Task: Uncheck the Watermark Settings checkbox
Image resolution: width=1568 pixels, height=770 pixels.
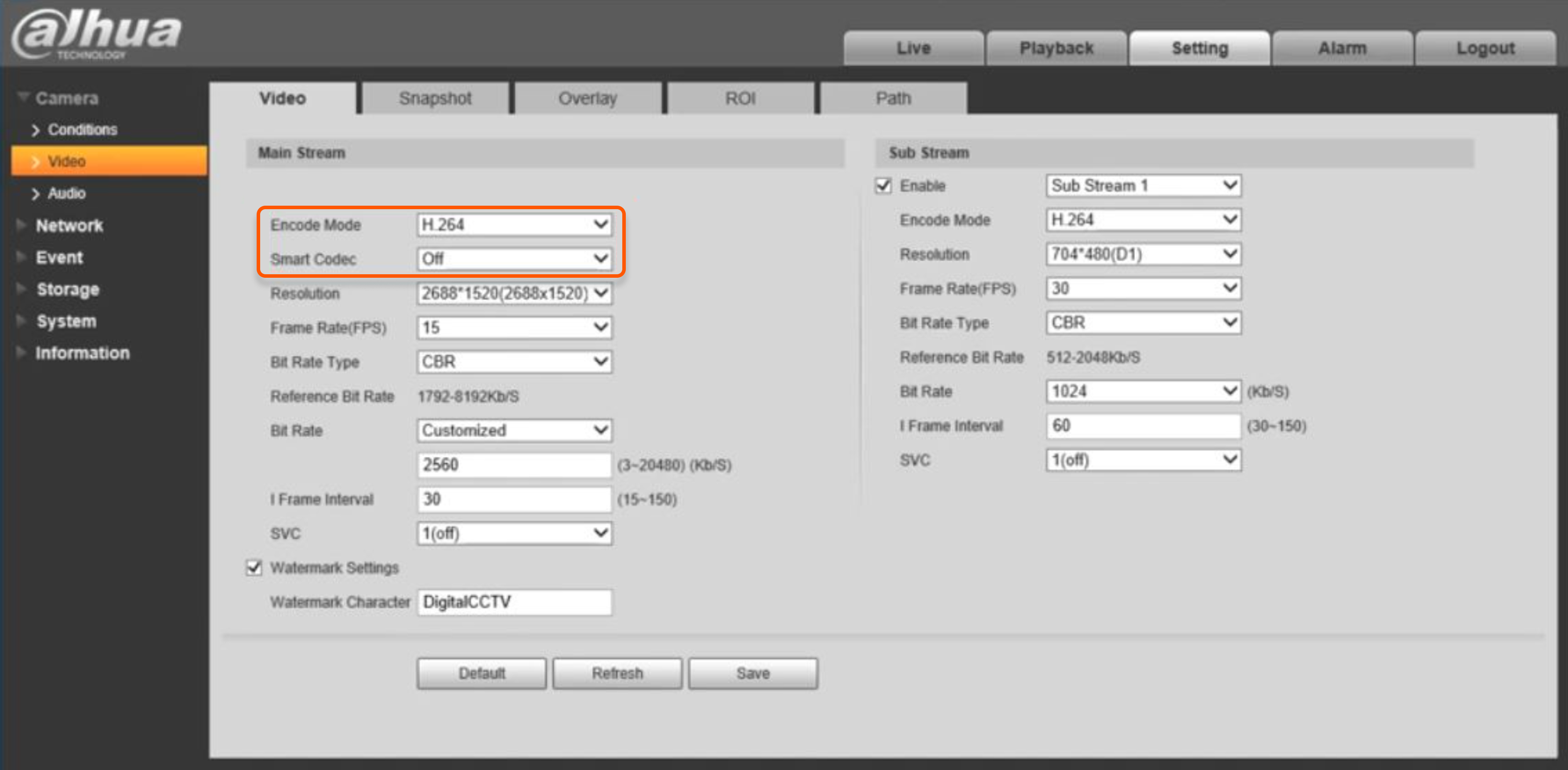Action: tap(254, 567)
